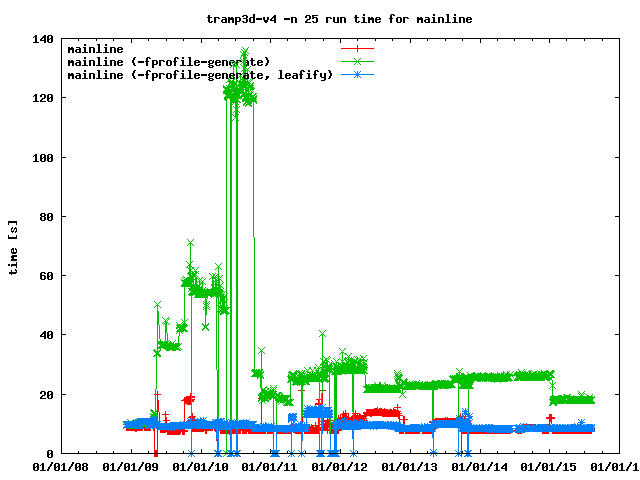
Task: Select the 'mainline (-fprofile-generate, leafify)' legend entry
Action: pos(199,75)
